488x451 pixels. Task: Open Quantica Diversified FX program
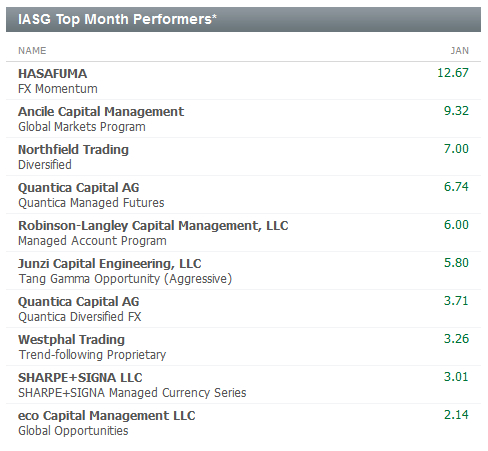tap(80, 317)
